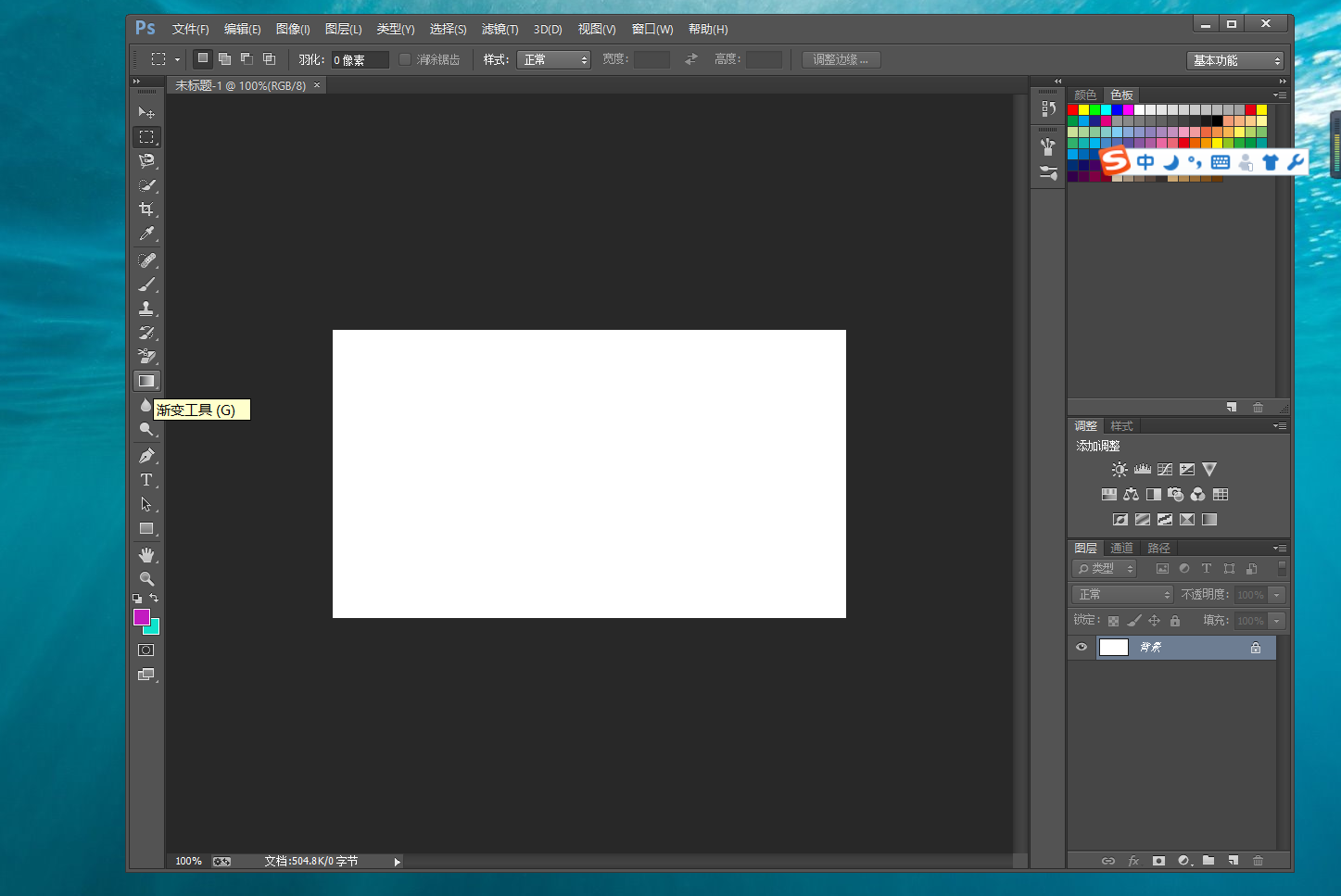This screenshot has width=1341, height=896.
Task: Open fill 填充 dropdown arrow
Action: tap(1277, 621)
